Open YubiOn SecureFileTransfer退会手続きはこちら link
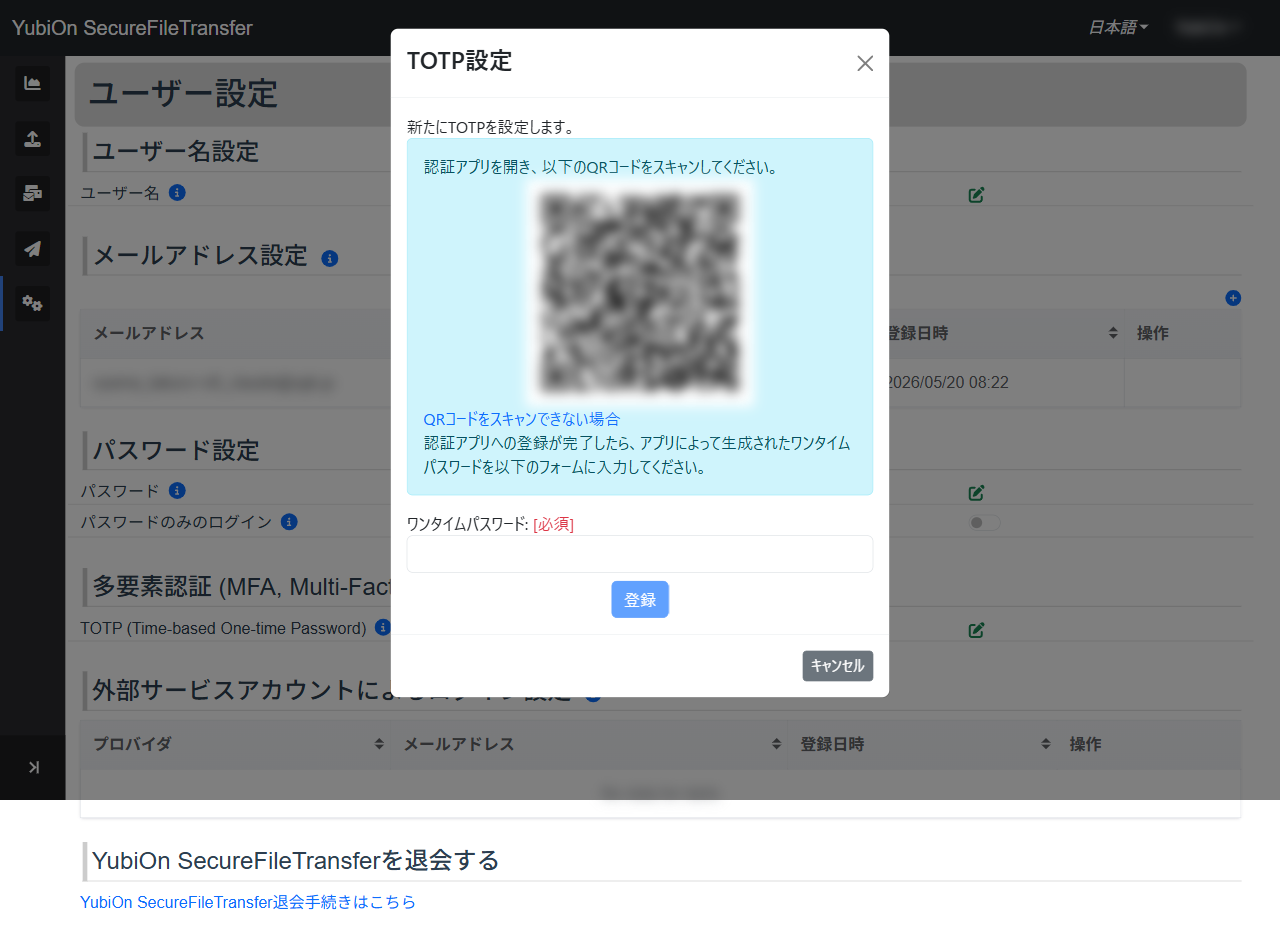The height and width of the screenshot is (931, 1280). [x=248, y=902]
